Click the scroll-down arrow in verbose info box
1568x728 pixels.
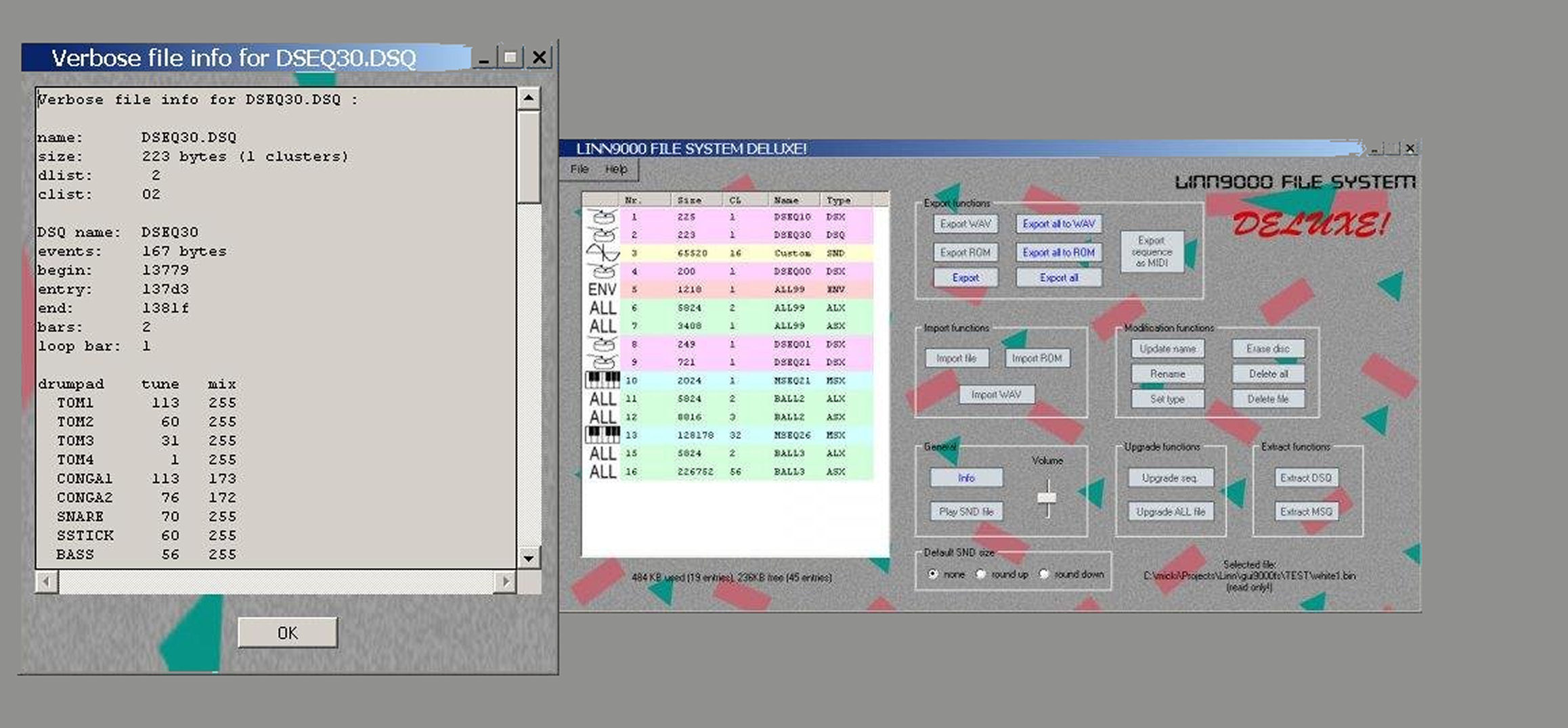pyautogui.click(x=529, y=558)
